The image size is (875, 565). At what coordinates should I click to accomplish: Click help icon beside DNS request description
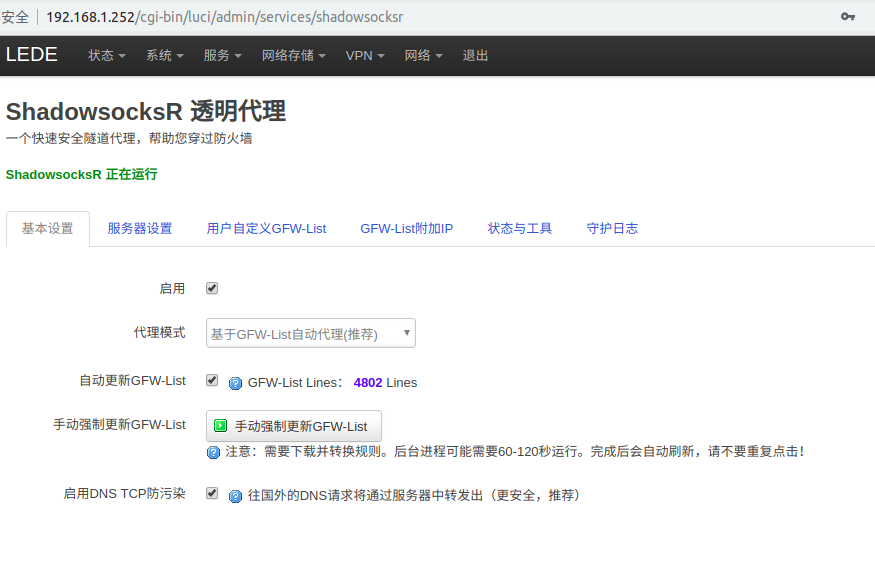point(235,496)
